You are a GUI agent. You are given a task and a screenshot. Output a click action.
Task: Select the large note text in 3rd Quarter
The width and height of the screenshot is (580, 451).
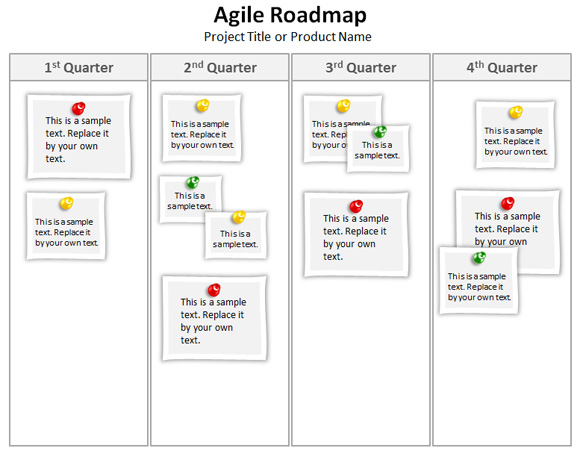coord(355,237)
